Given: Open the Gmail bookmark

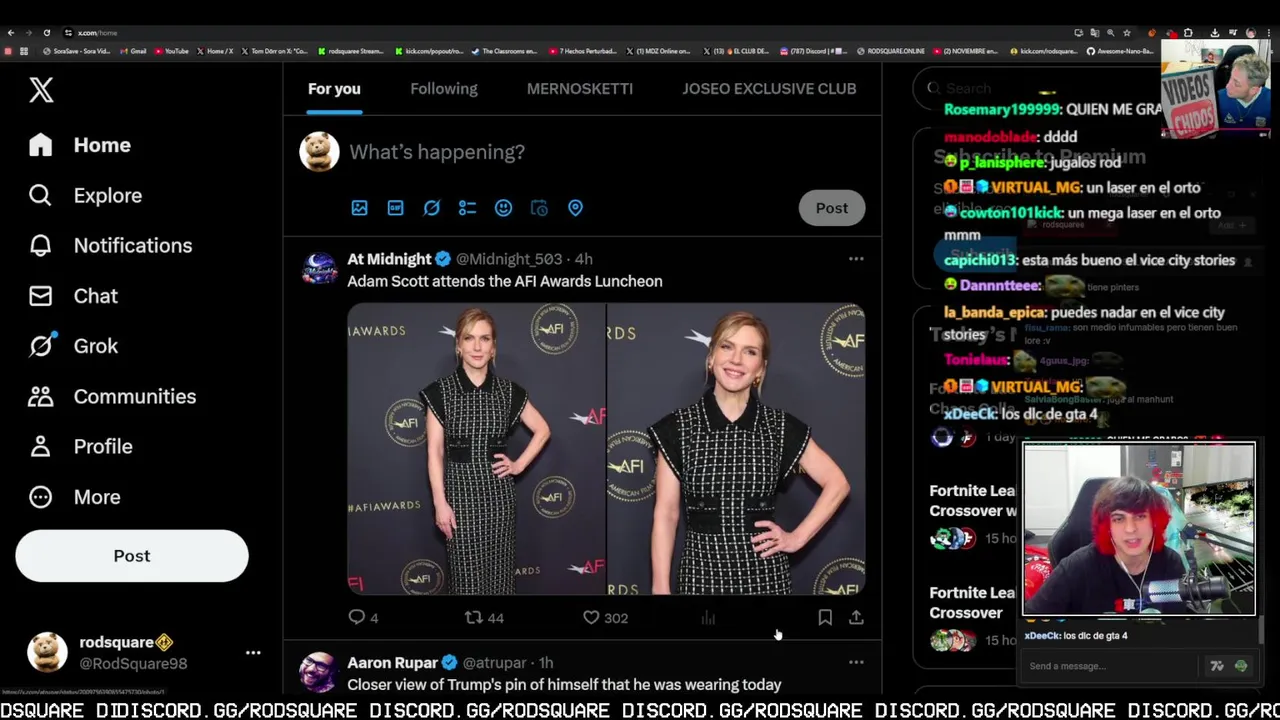Looking at the screenshot, I should 133,51.
